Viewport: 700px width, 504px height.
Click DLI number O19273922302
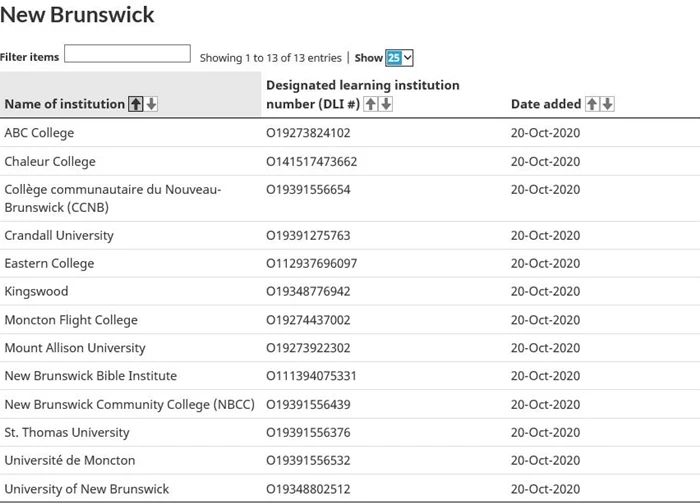(308, 348)
